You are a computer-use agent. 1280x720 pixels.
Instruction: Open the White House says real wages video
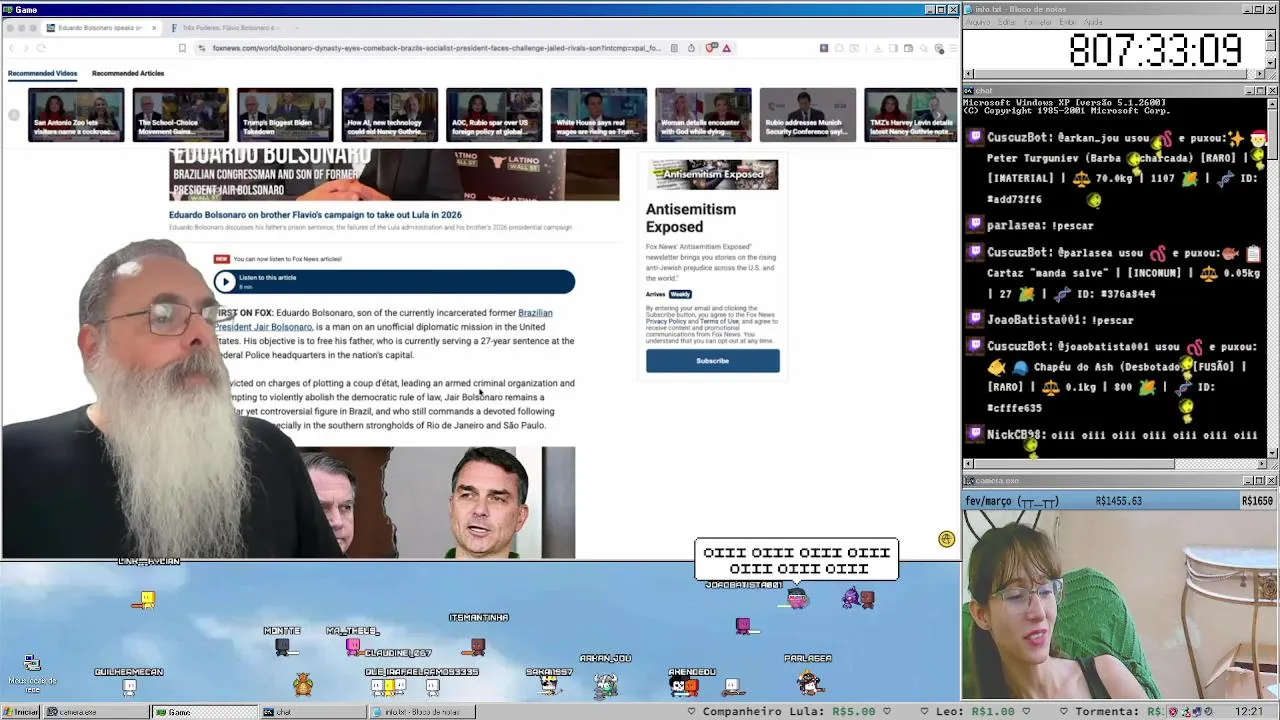tap(598, 115)
